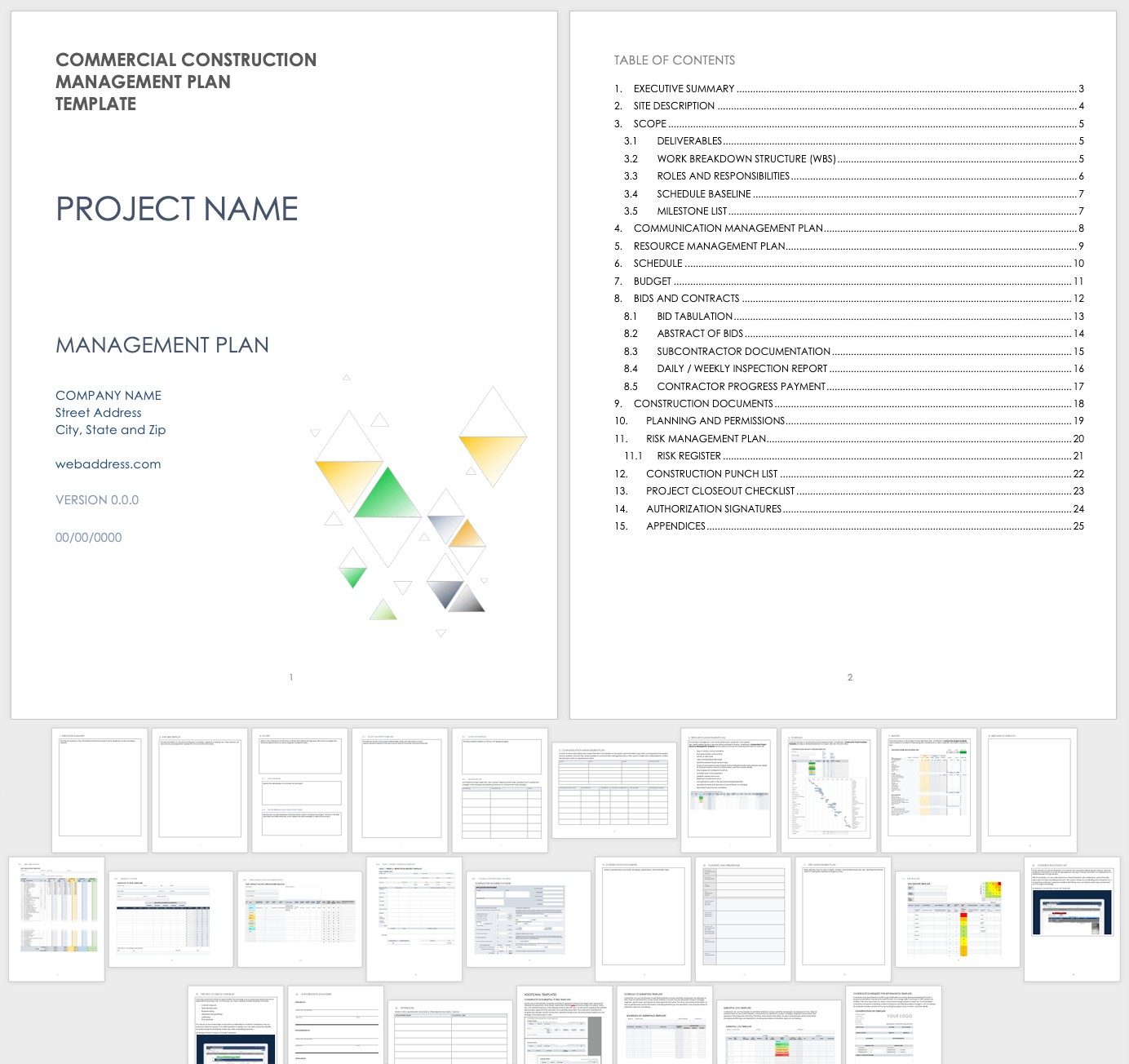Open the Abstract of Bids landscape thumbnail

(171, 919)
